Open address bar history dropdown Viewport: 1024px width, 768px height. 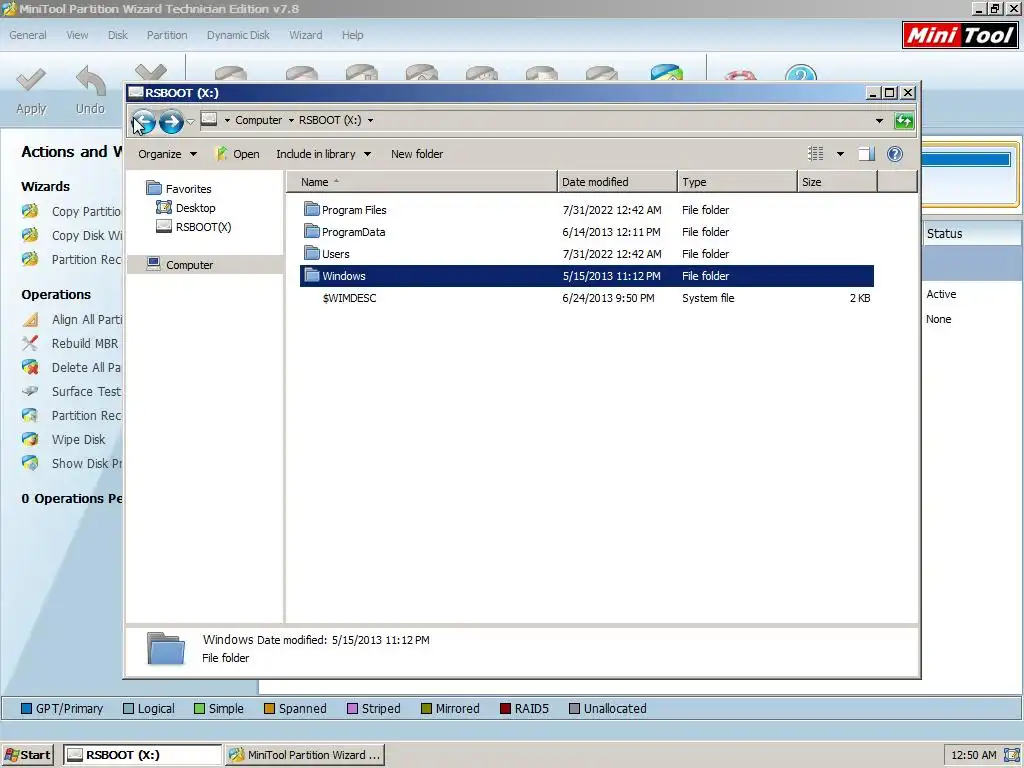[x=879, y=121]
